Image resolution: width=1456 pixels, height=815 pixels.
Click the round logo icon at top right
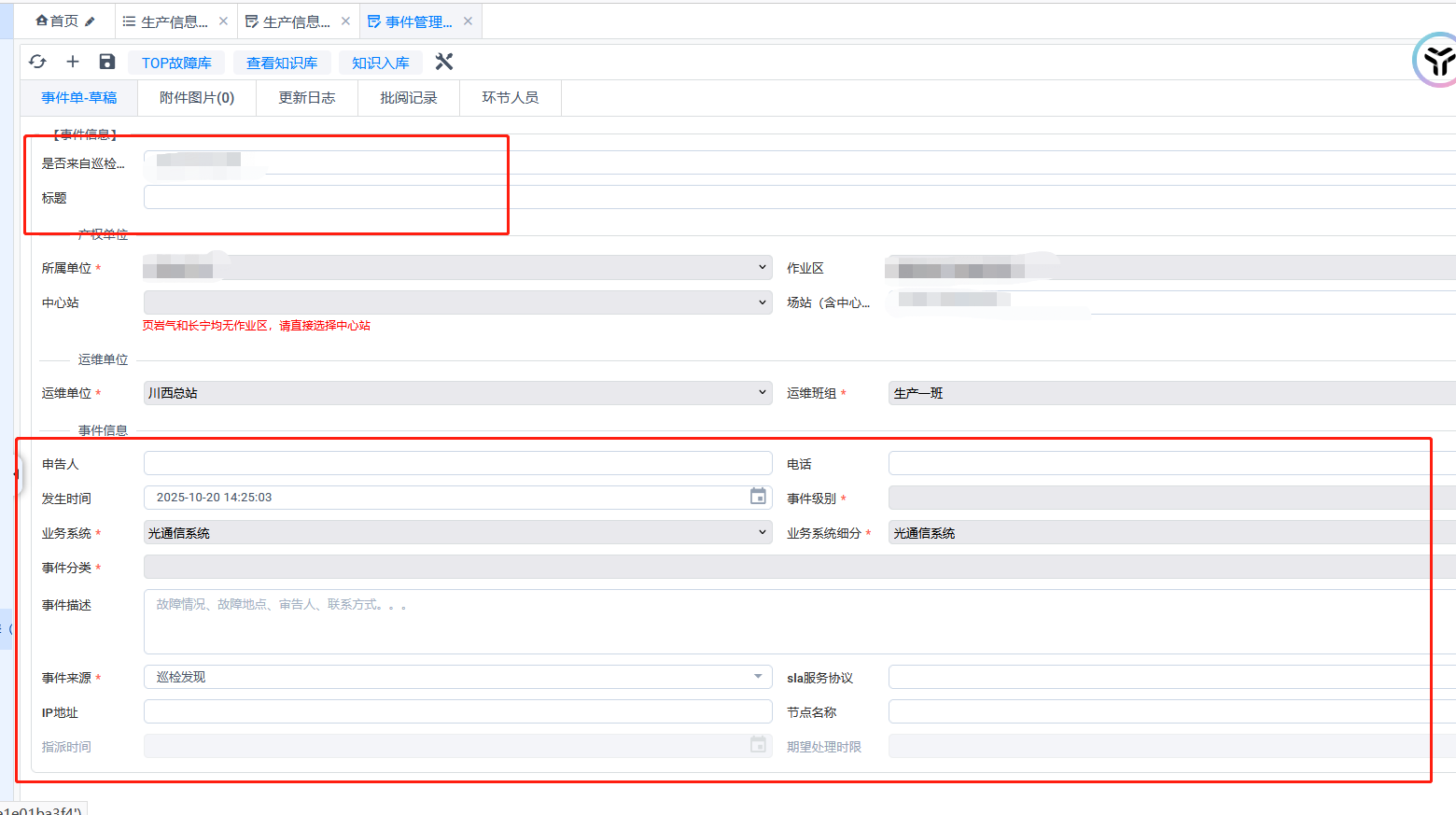[x=1435, y=61]
